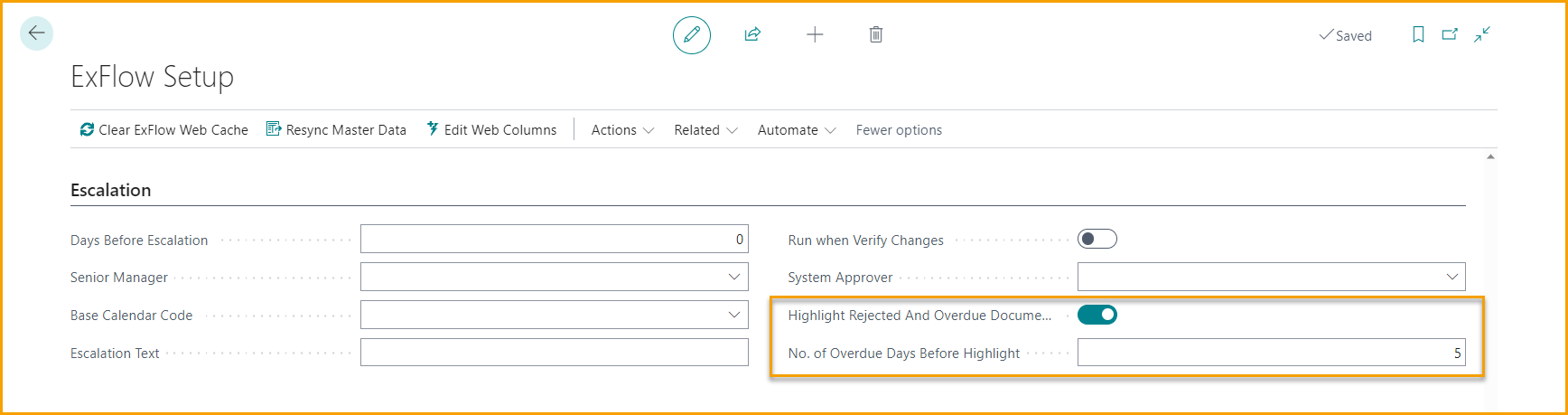Click the Base Calendar Code label
Viewport: 1568px width, 415px height.
pyautogui.click(x=132, y=316)
